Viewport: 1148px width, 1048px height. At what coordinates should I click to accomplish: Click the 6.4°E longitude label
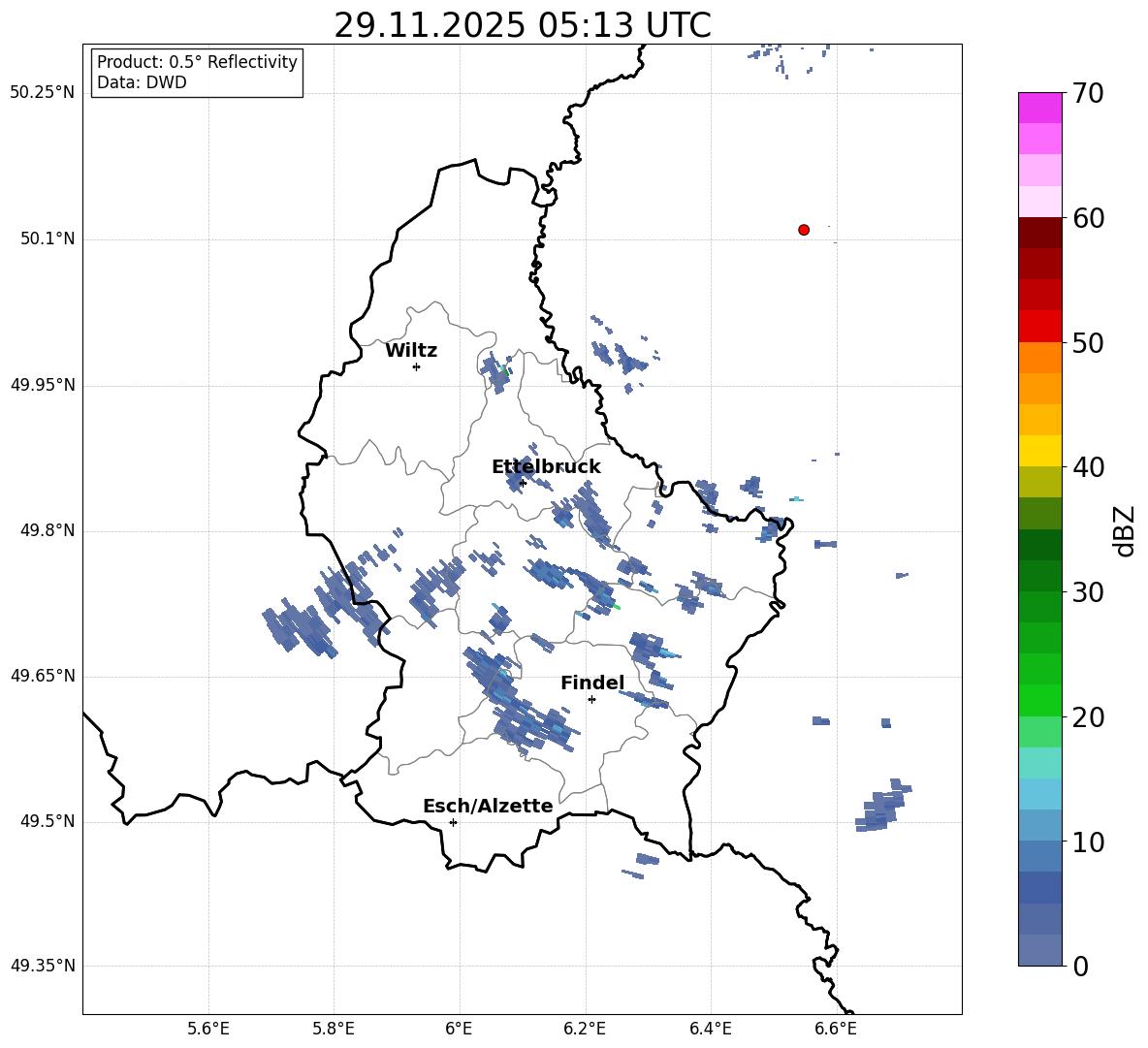(710, 1029)
